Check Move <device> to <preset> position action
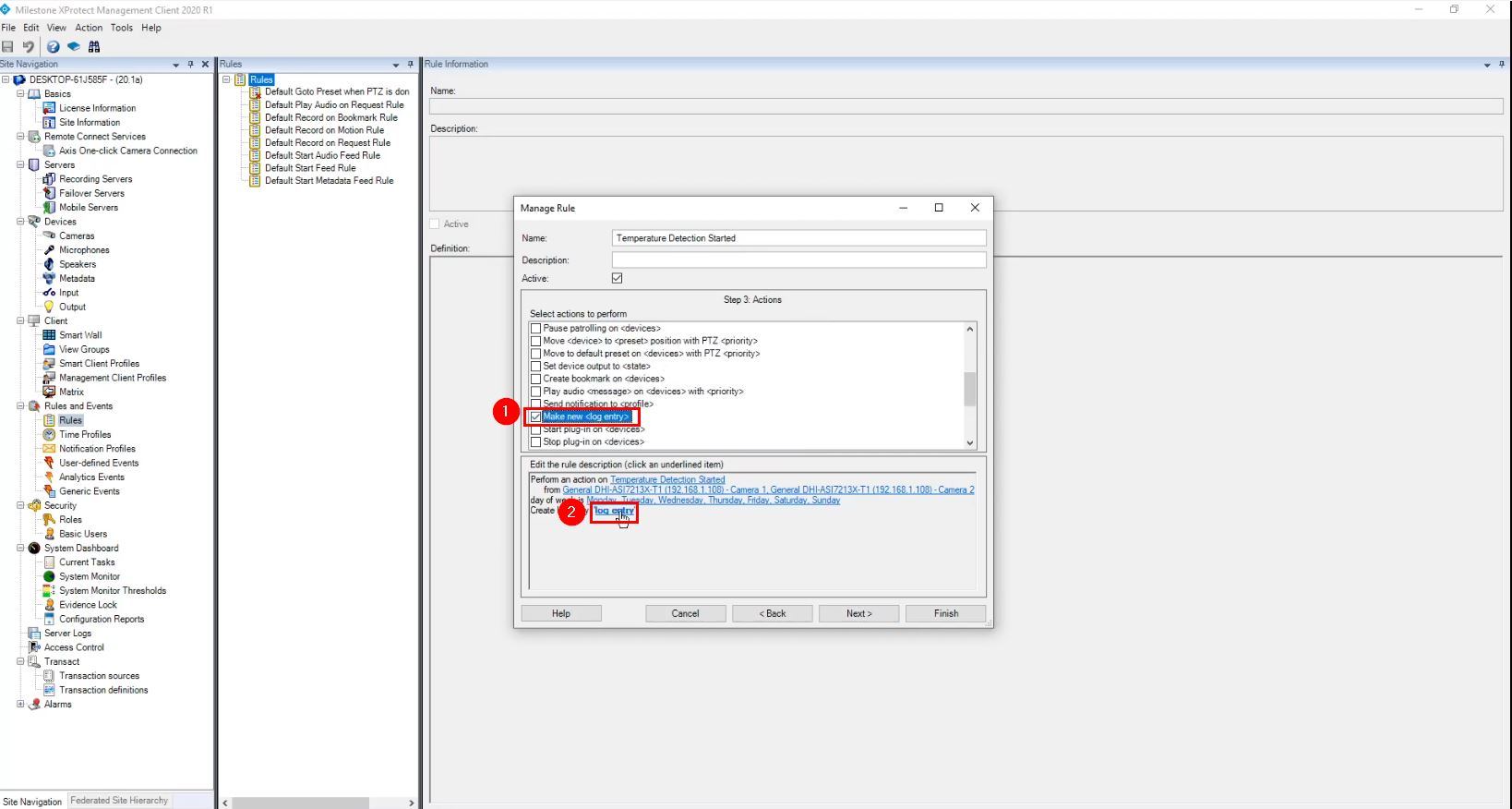The height and width of the screenshot is (809, 1512). pyautogui.click(x=535, y=341)
